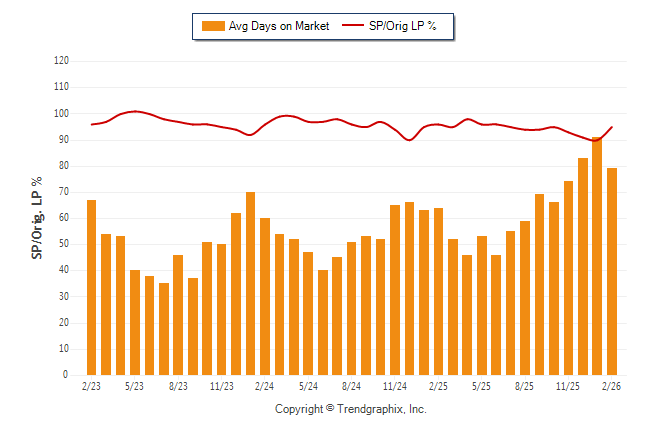Click the bar above the 2/24 axis label
The height and width of the screenshot is (434, 646).
(265, 296)
